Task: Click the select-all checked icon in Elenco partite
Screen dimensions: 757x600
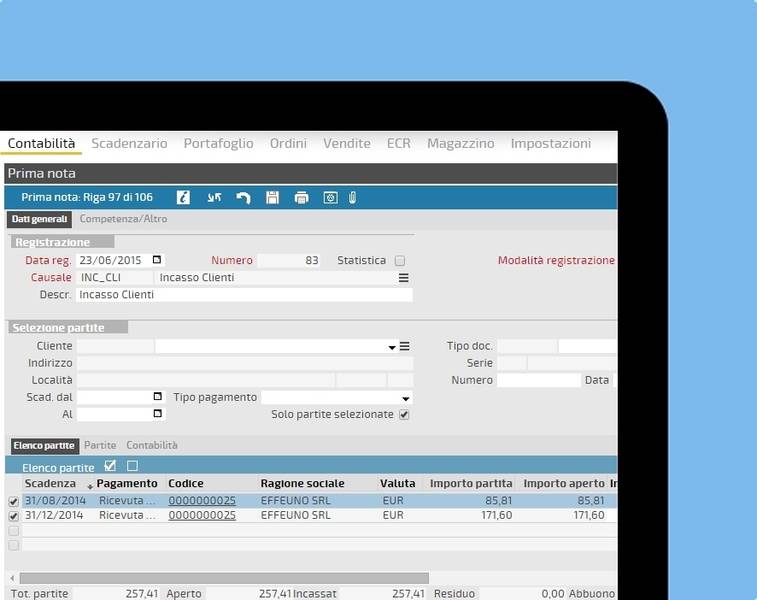Action: [x=110, y=466]
